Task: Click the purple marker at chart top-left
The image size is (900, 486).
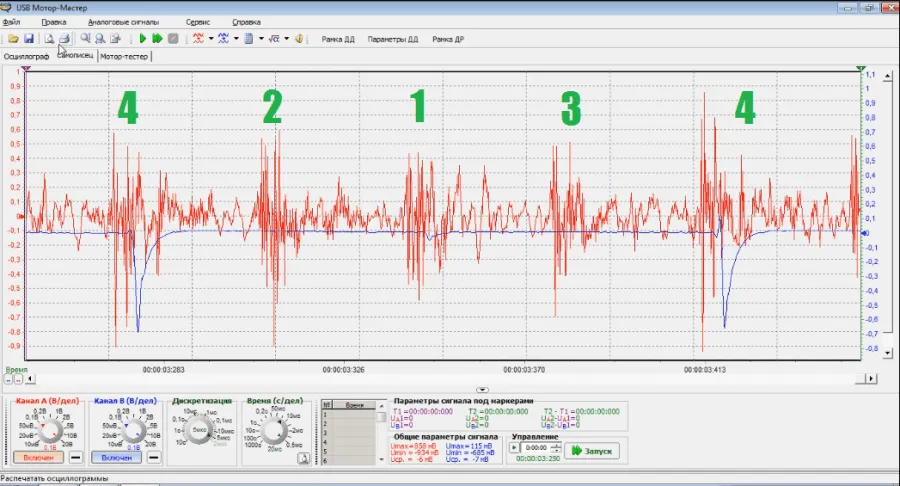Action: click(x=26, y=69)
